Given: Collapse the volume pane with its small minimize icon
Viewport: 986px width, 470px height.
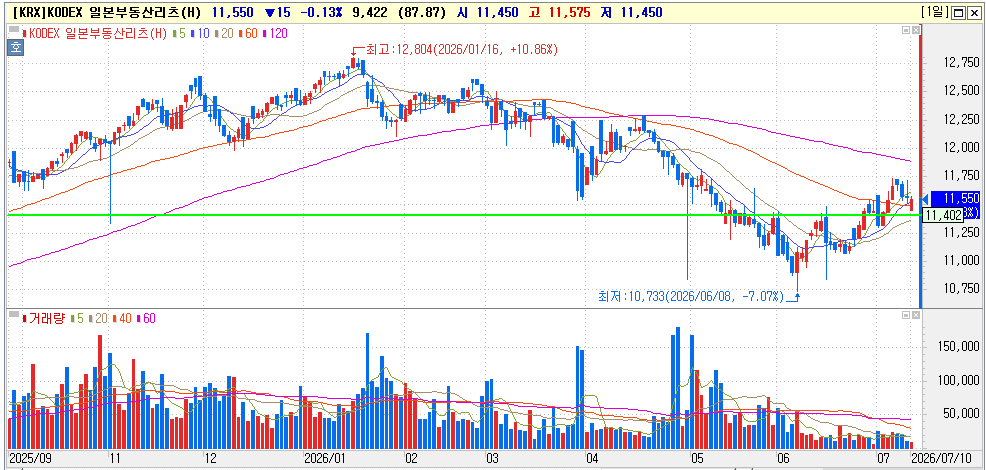Looking at the screenshot, I should [906, 314].
